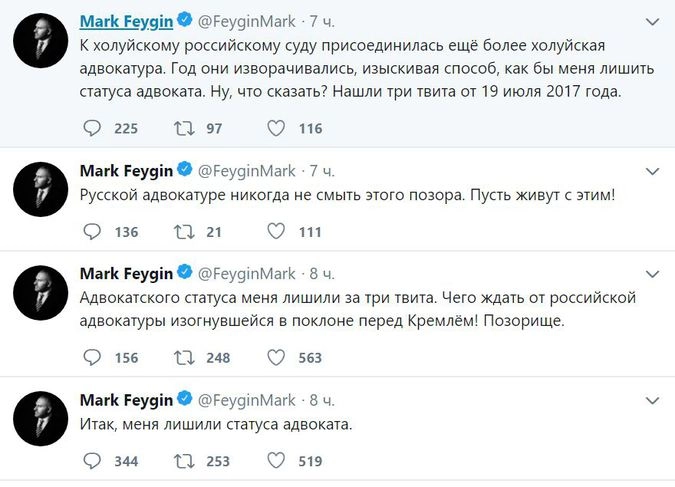Reply to the tweet with 225 replies
The image size is (675, 487).
(x=92, y=128)
